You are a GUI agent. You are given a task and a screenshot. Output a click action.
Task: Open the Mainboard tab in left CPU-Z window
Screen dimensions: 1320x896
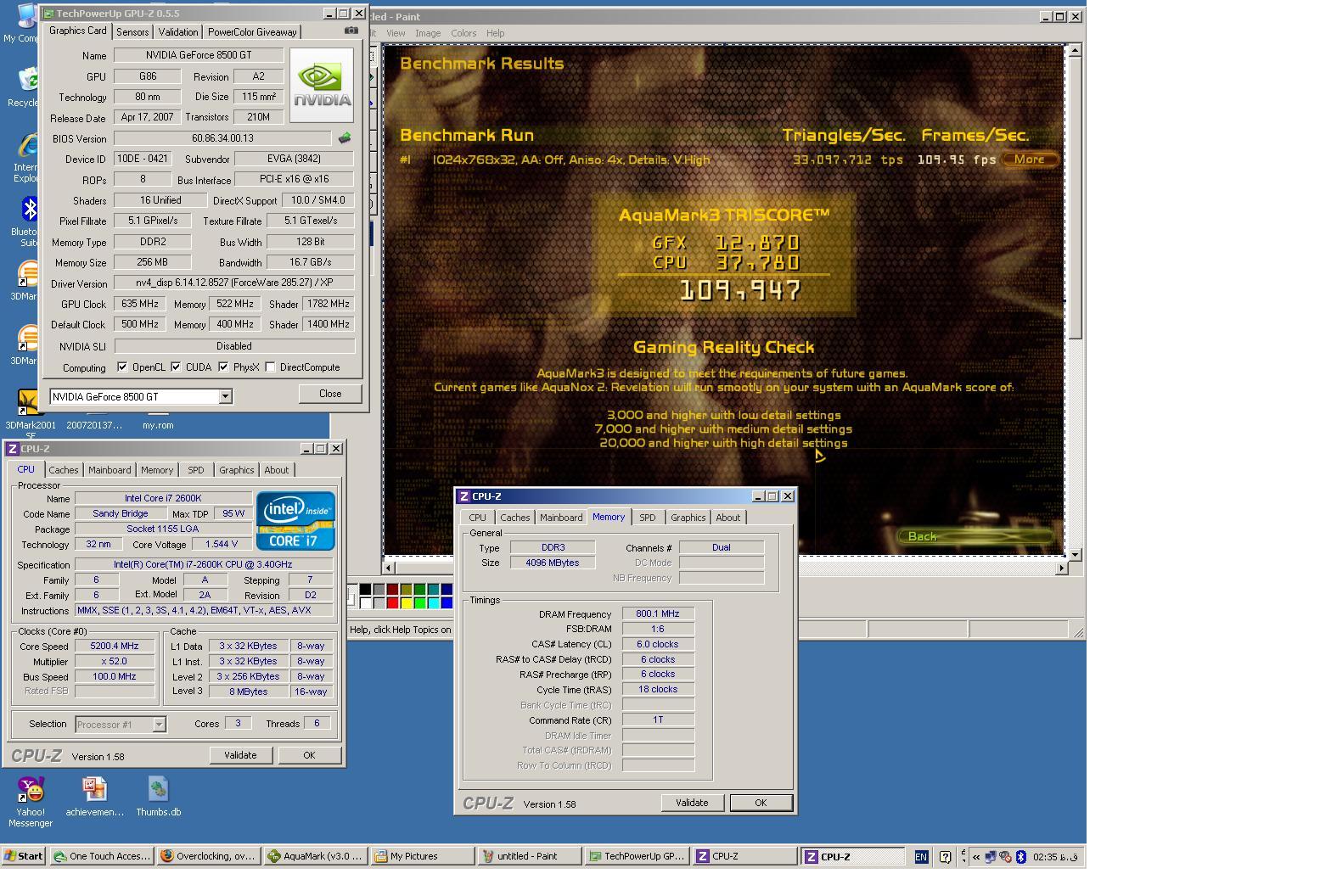point(110,470)
